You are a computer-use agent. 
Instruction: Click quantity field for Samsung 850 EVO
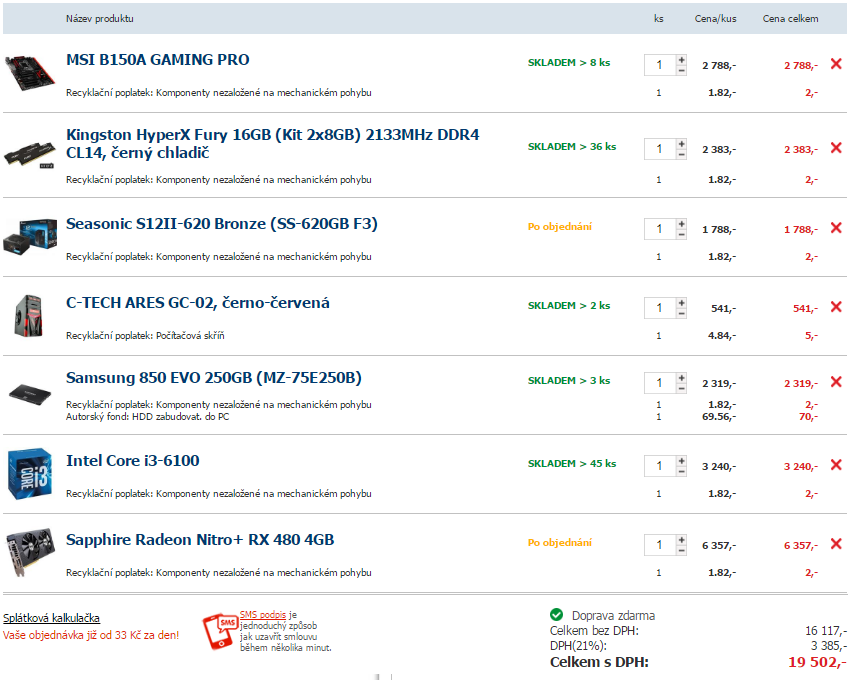(x=660, y=383)
